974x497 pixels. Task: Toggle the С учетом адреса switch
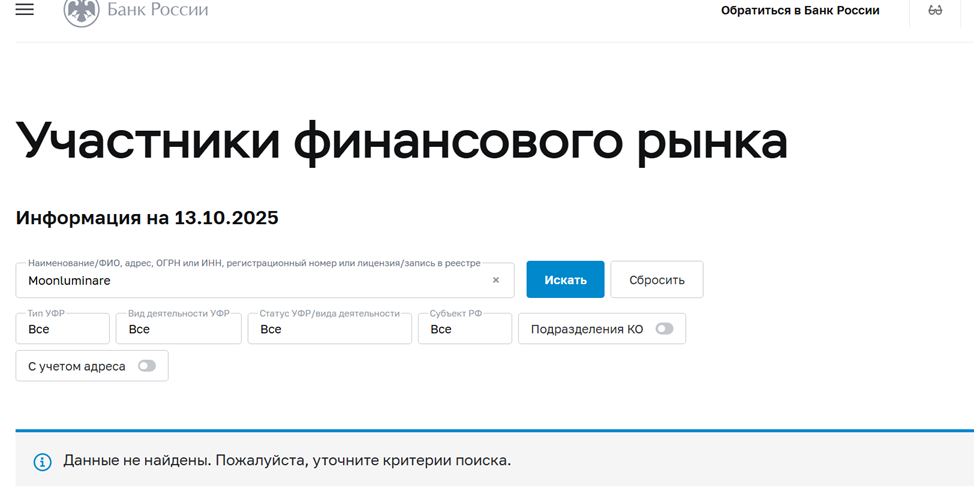click(x=147, y=366)
